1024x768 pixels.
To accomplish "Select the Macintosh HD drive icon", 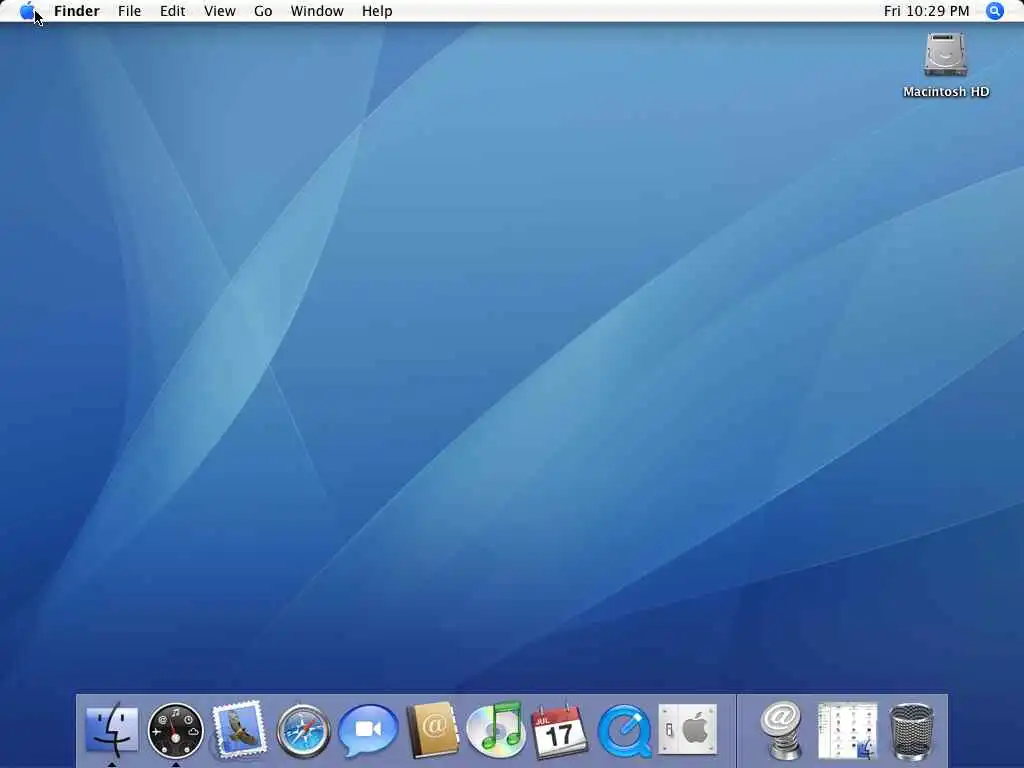I will (x=945, y=55).
